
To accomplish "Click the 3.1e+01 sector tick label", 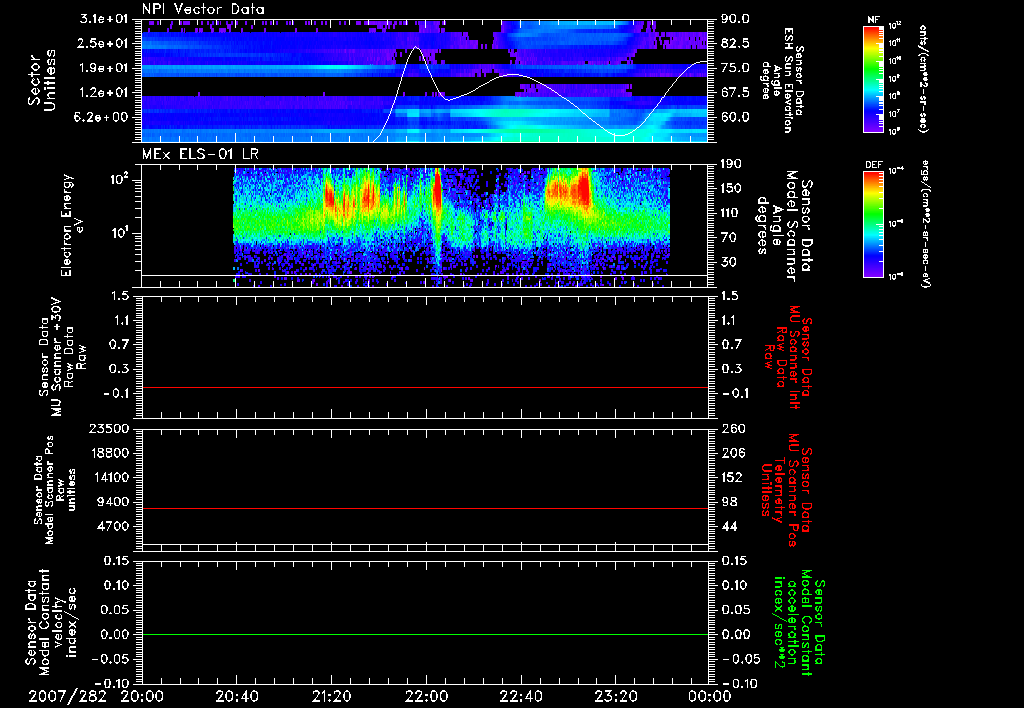I will pos(105,19).
